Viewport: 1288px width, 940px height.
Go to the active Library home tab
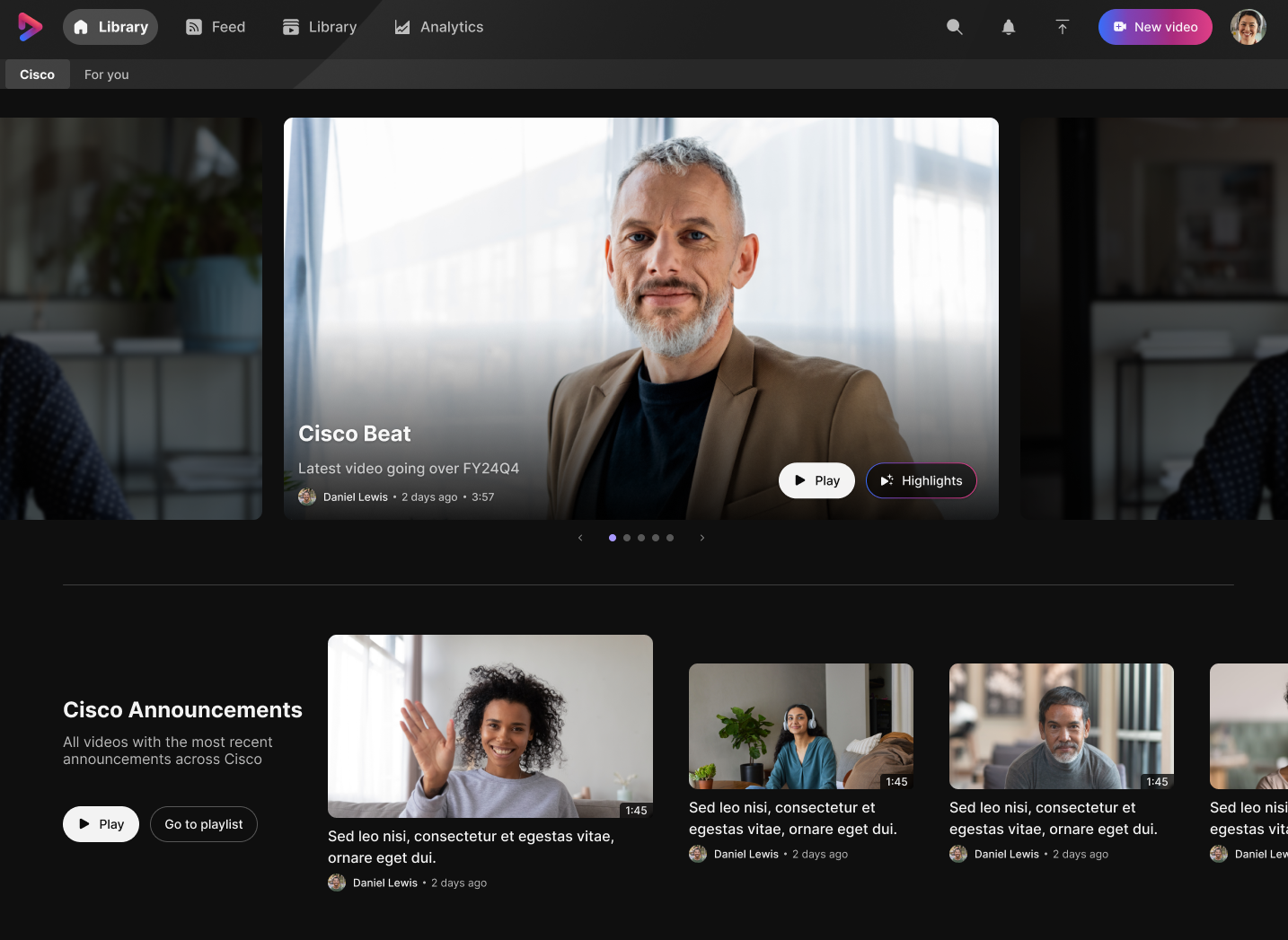click(x=110, y=27)
